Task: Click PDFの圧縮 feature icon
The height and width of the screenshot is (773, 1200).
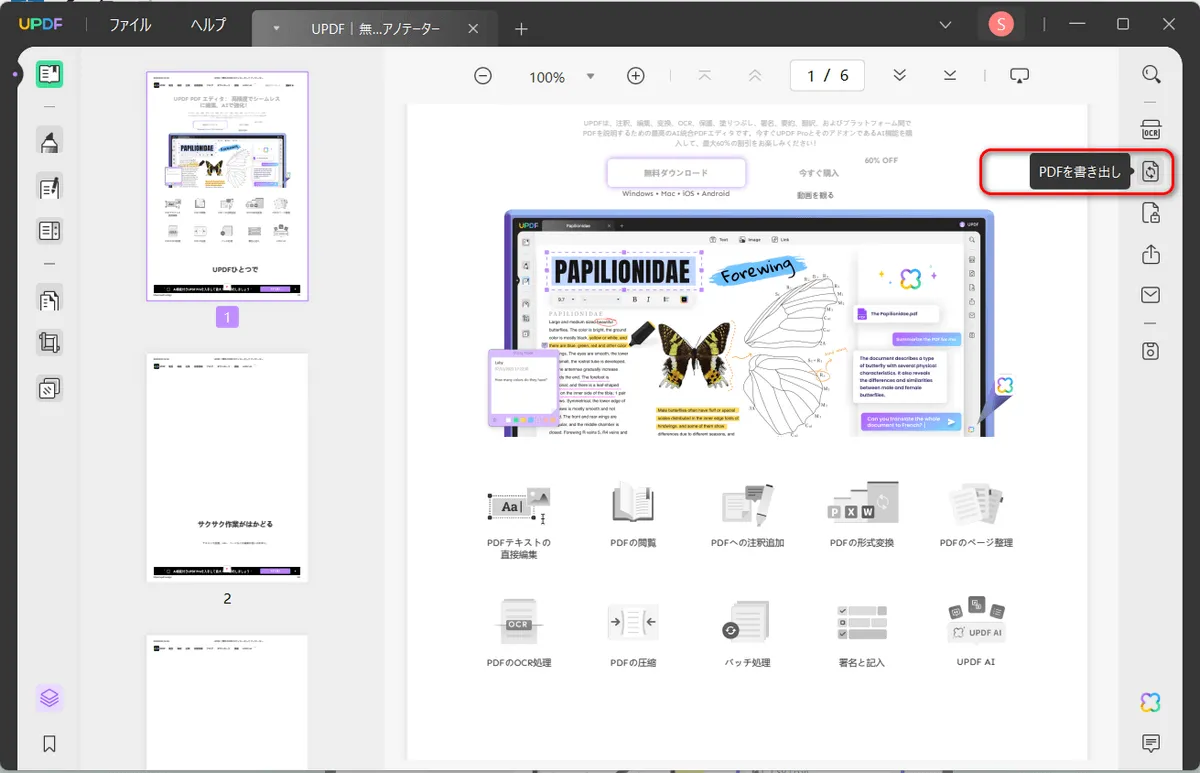Action: (633, 624)
